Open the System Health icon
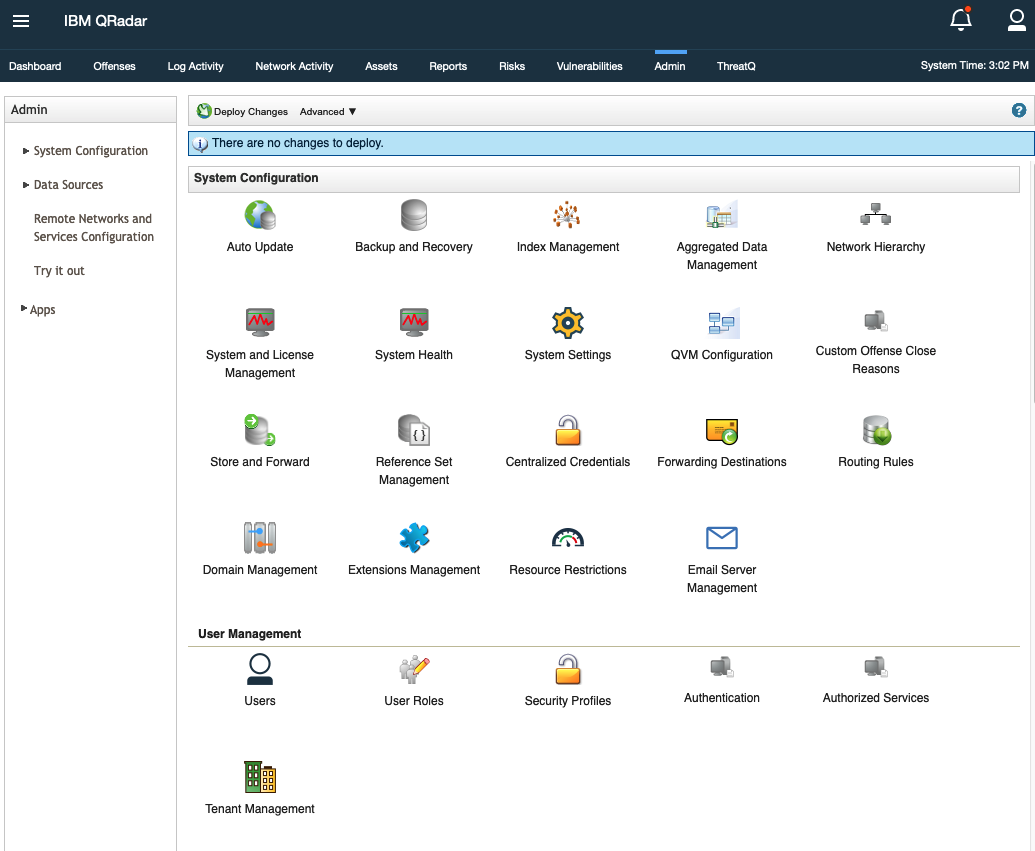Image resolution: width=1035 pixels, height=851 pixels. 414,323
